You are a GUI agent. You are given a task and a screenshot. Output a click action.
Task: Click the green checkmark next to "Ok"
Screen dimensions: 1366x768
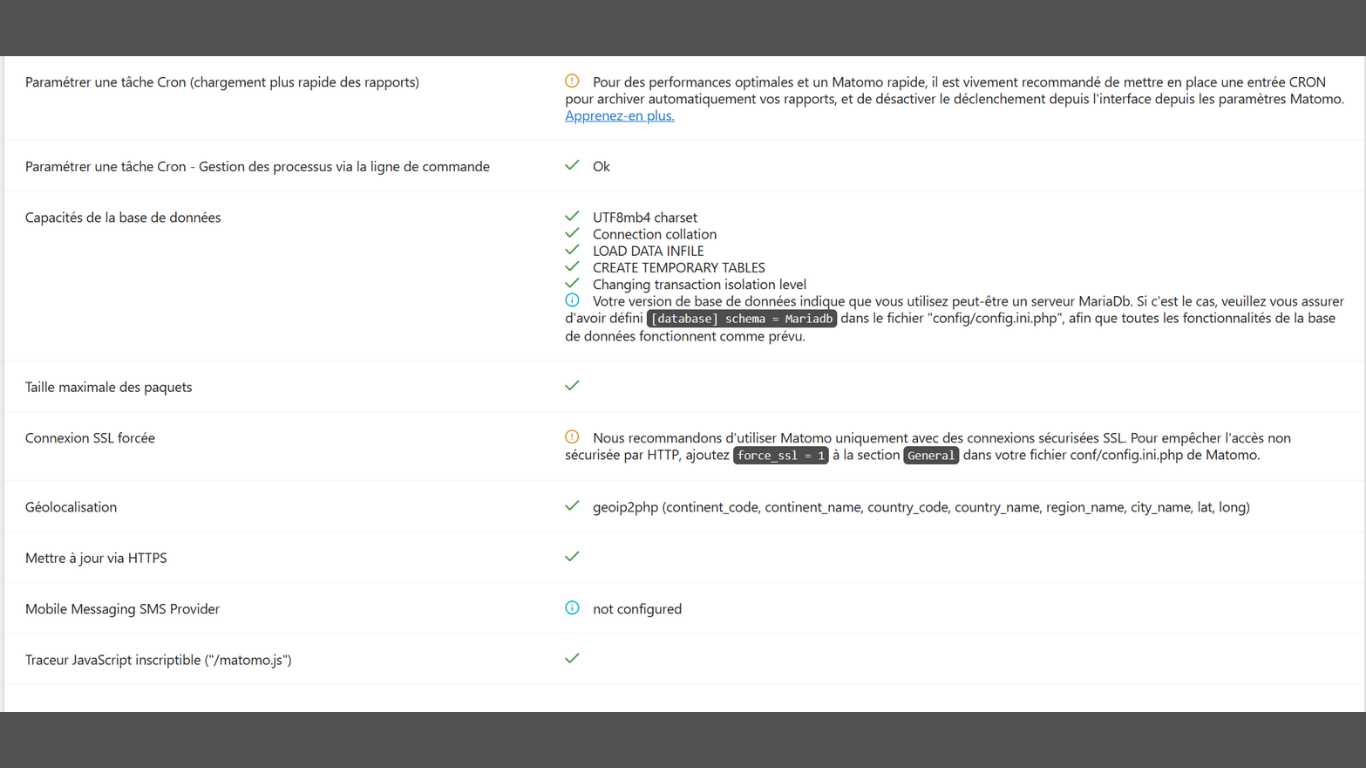coord(572,165)
